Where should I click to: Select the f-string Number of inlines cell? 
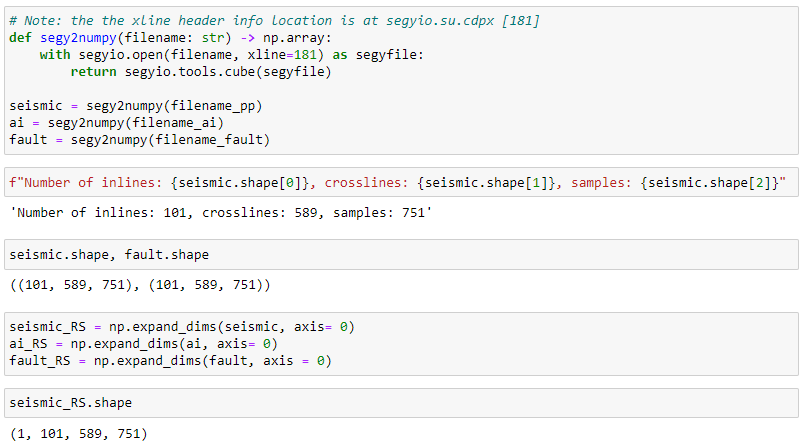[401, 182]
